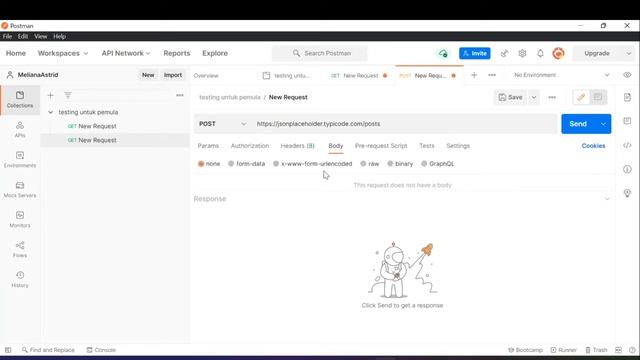Click the Send button
640x360 pixels.
click(x=578, y=124)
